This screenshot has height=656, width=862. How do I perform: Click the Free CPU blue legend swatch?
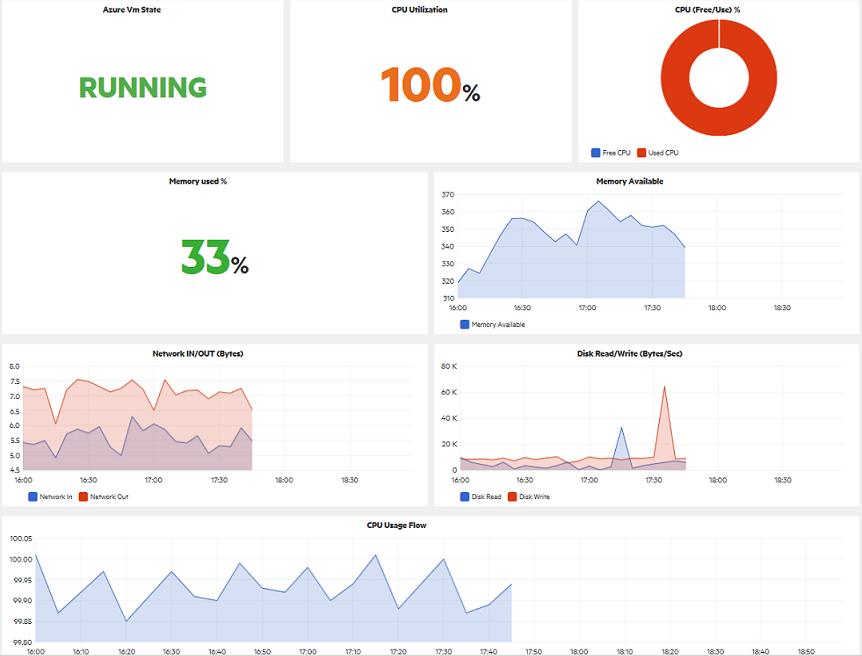[x=595, y=152]
